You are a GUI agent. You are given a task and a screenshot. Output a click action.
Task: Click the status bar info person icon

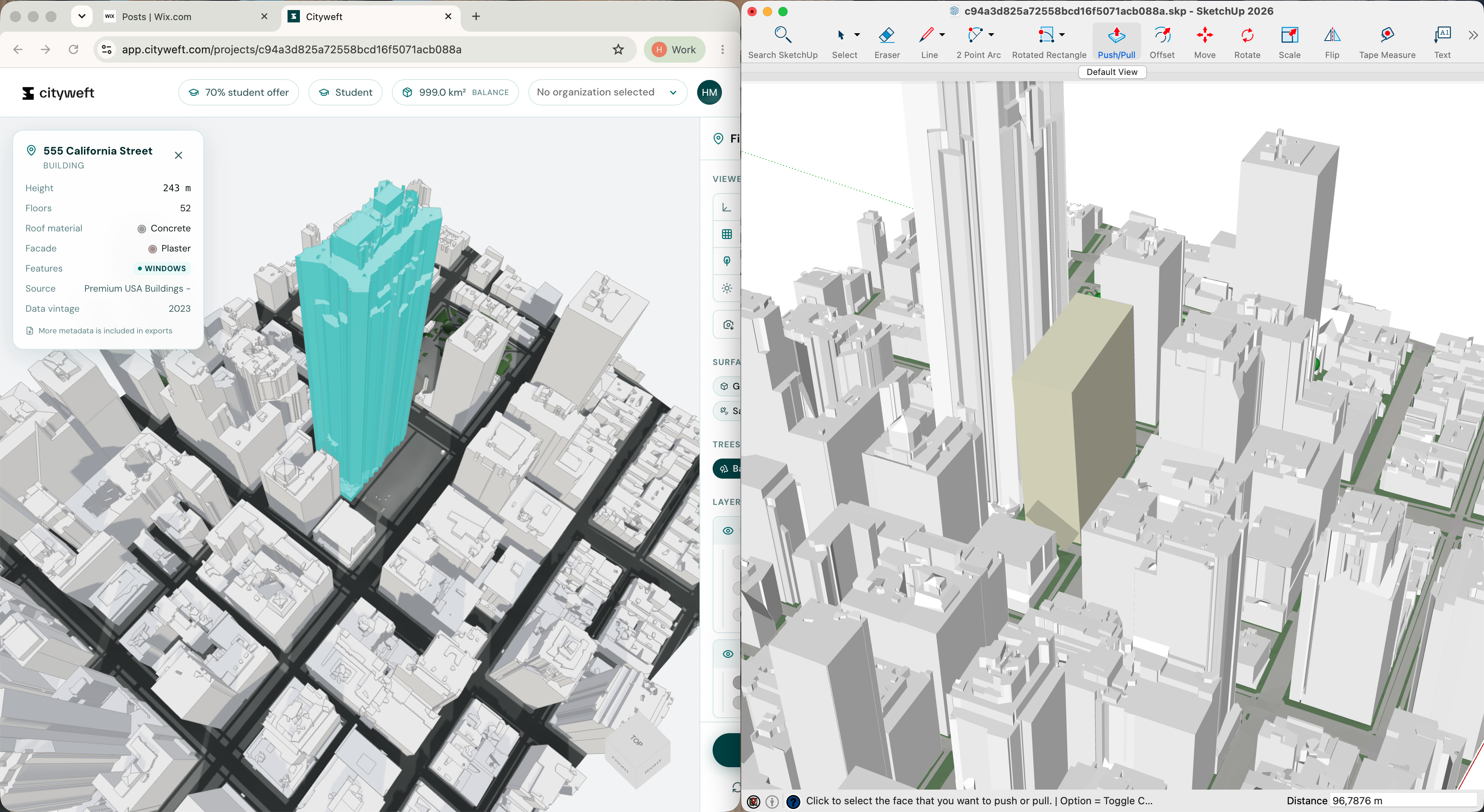[x=773, y=801]
